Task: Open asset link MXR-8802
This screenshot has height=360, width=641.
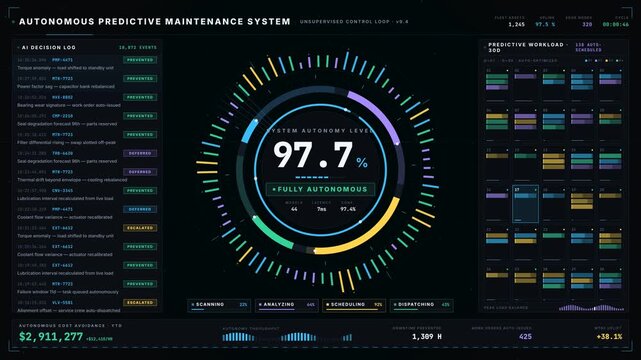Action: click(63, 97)
